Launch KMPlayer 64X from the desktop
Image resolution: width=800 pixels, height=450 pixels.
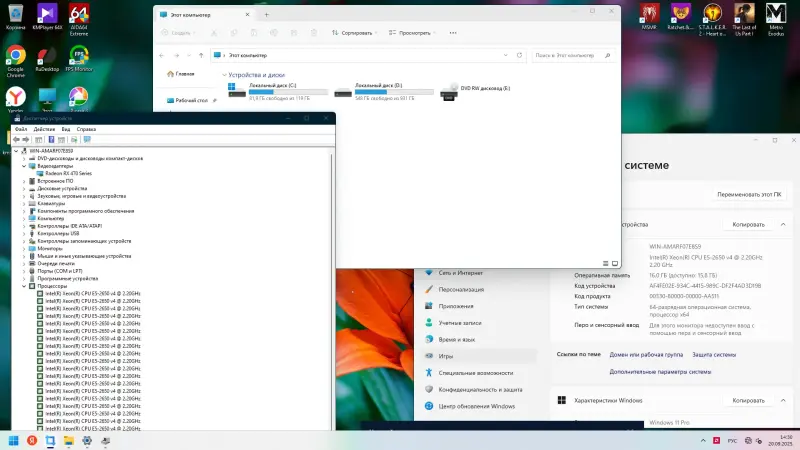click(x=47, y=17)
